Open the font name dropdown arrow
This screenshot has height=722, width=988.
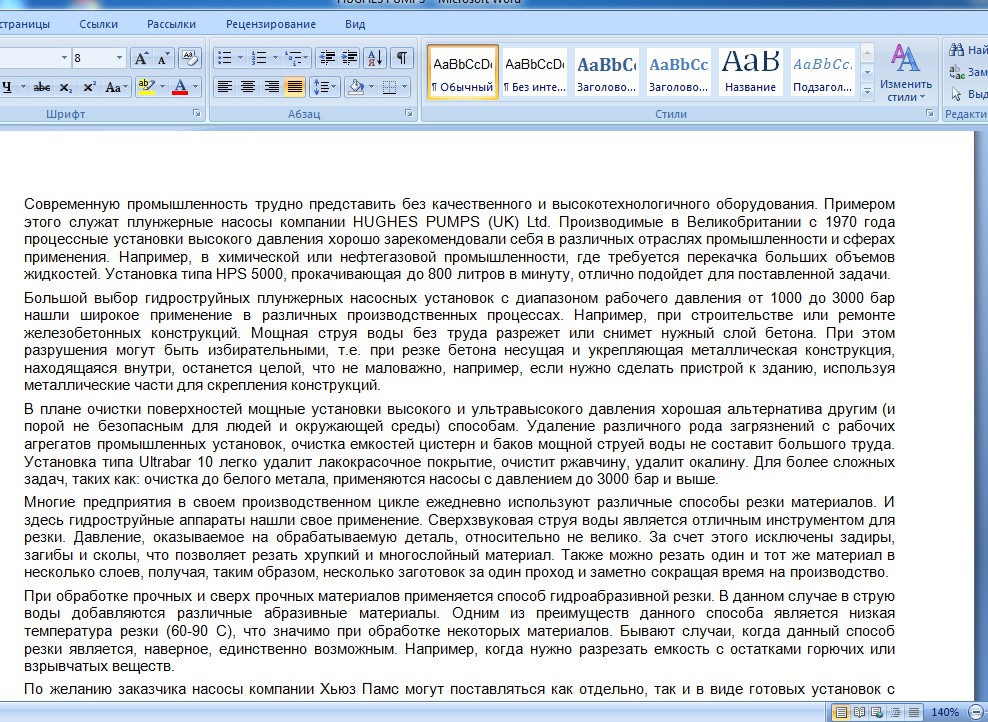click(64, 59)
